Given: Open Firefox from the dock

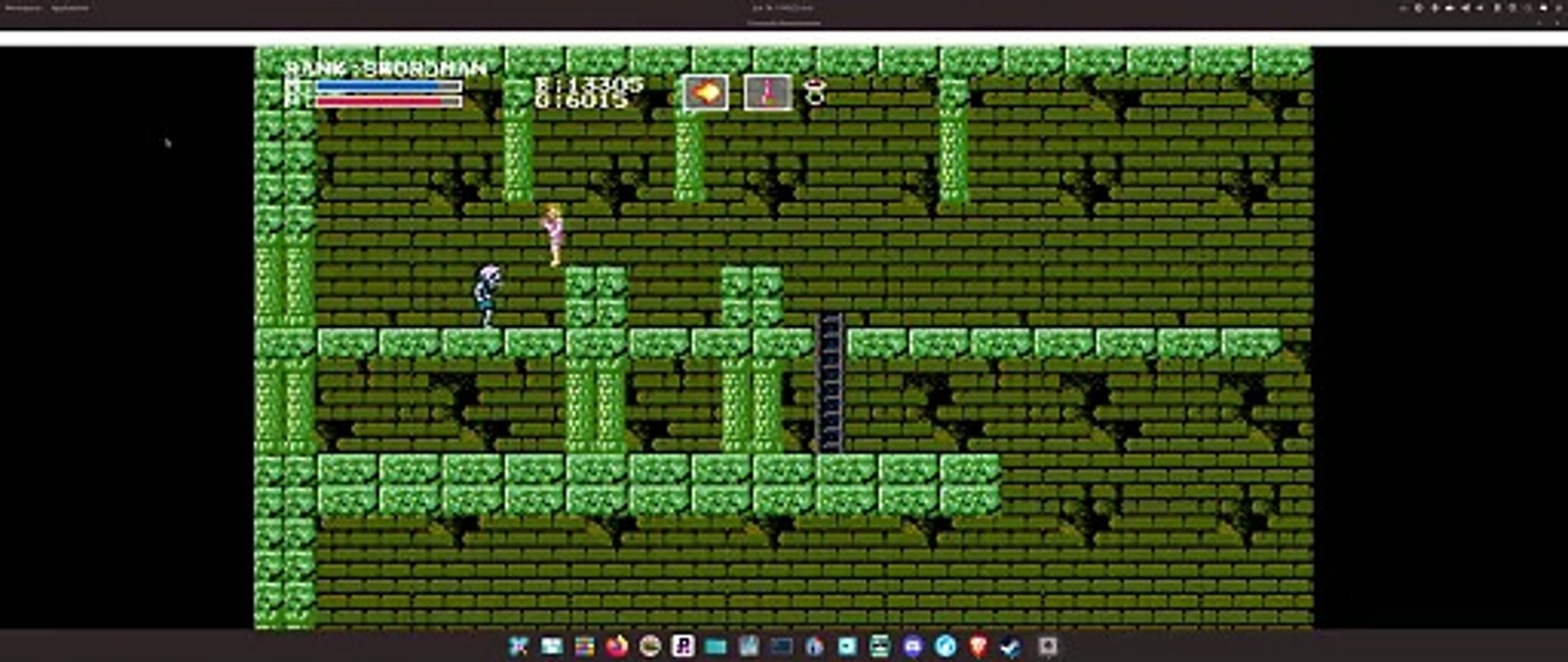Looking at the screenshot, I should pos(617,646).
